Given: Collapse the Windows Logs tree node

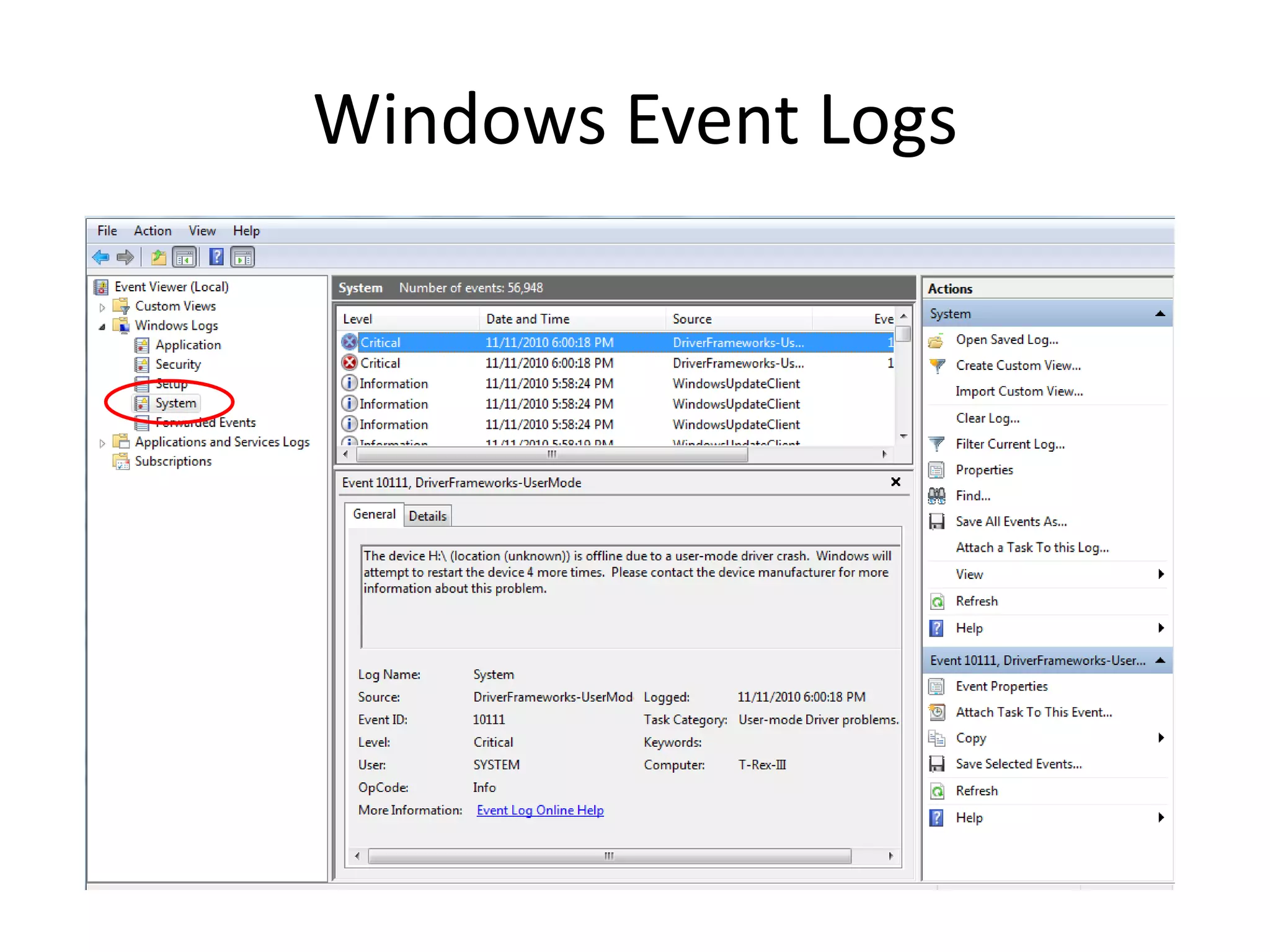Looking at the screenshot, I should click(x=102, y=327).
